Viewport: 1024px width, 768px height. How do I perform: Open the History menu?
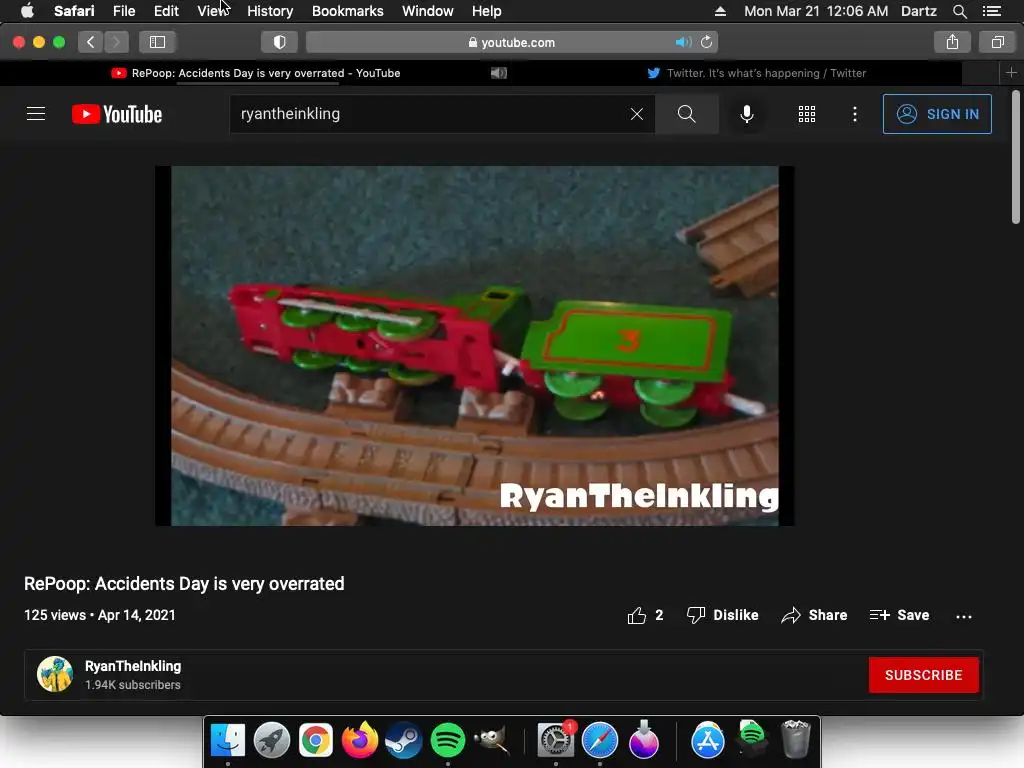[270, 11]
